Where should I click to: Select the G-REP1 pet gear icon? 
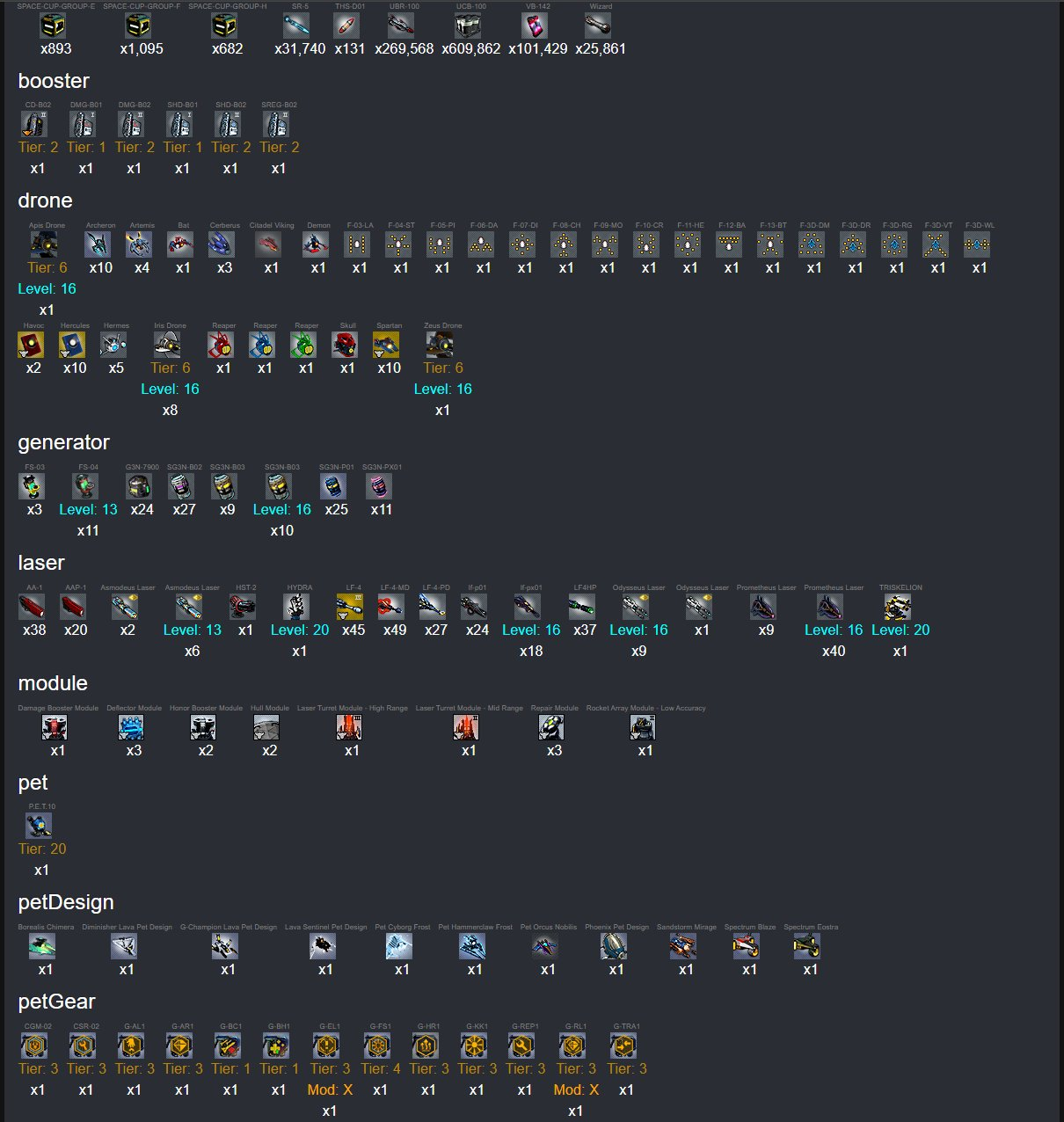click(x=522, y=1045)
